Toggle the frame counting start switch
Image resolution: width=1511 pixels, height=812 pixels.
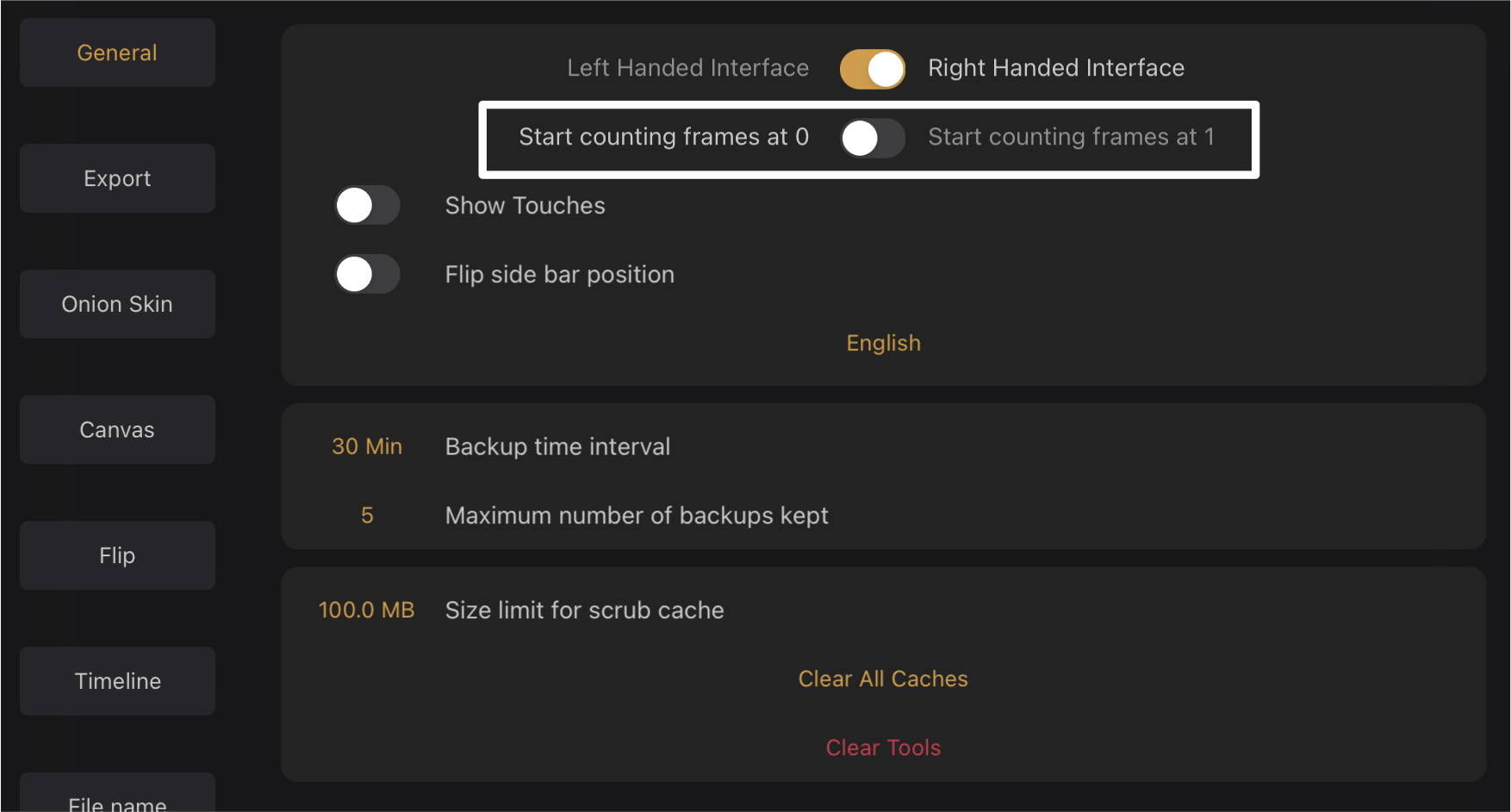pos(872,138)
